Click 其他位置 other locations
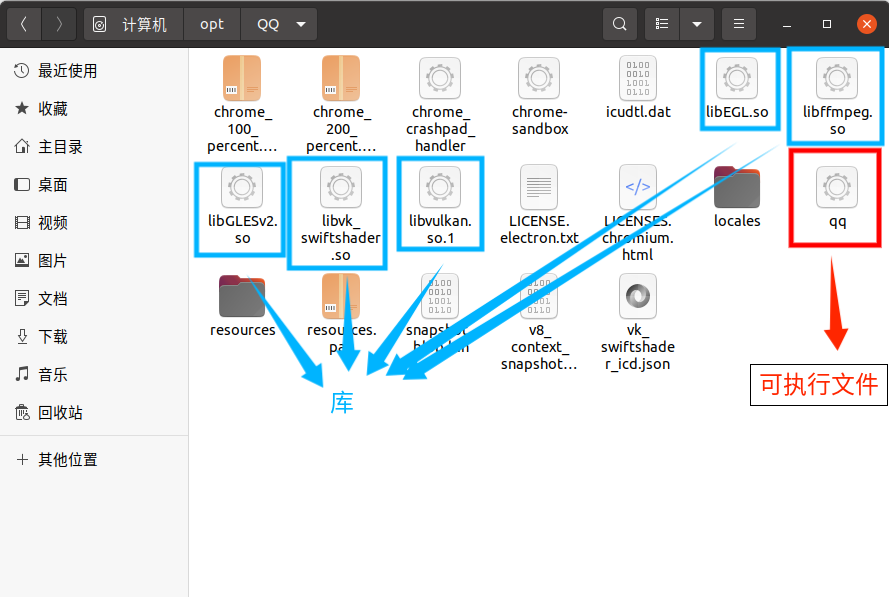 point(94,460)
